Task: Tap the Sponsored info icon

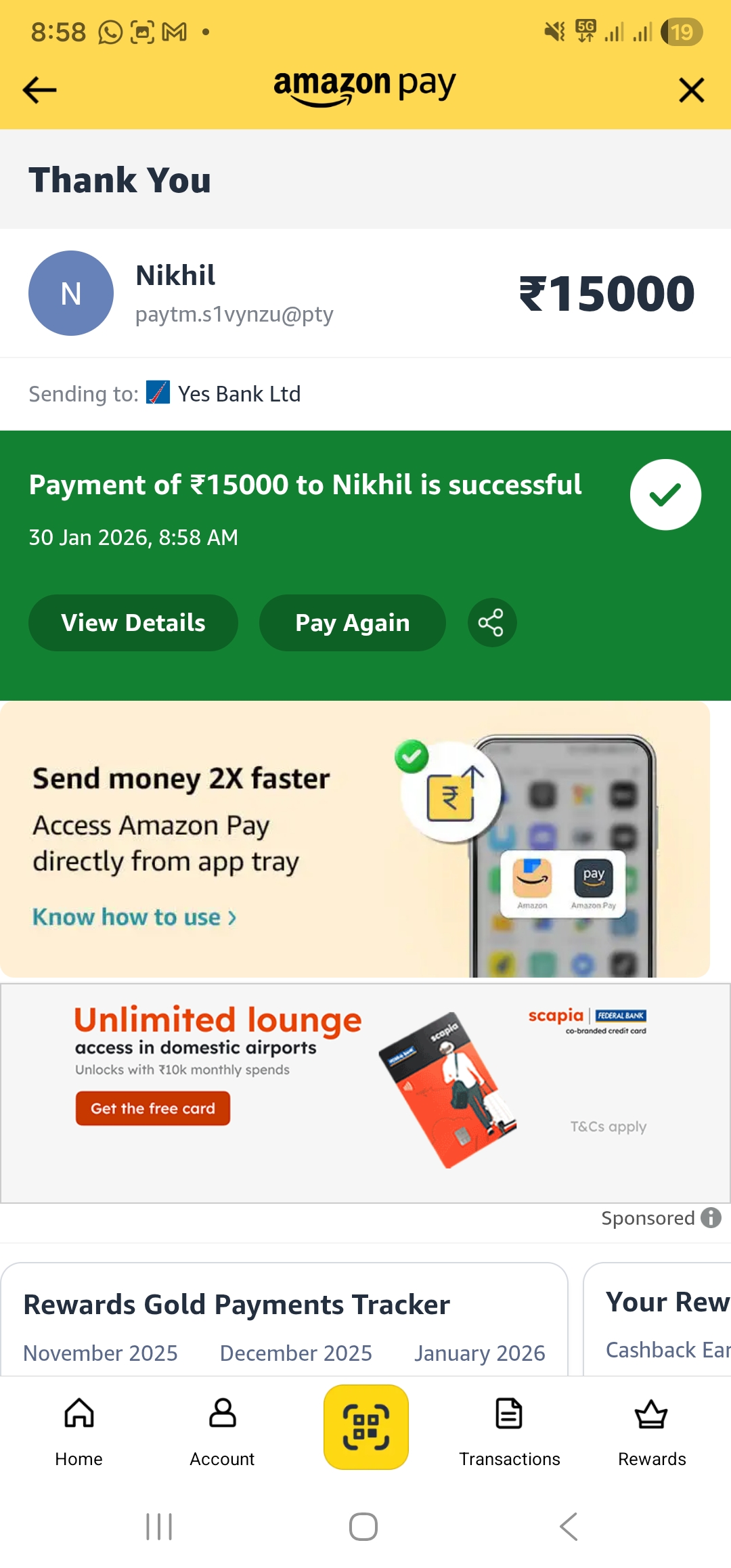Action: [x=711, y=1217]
